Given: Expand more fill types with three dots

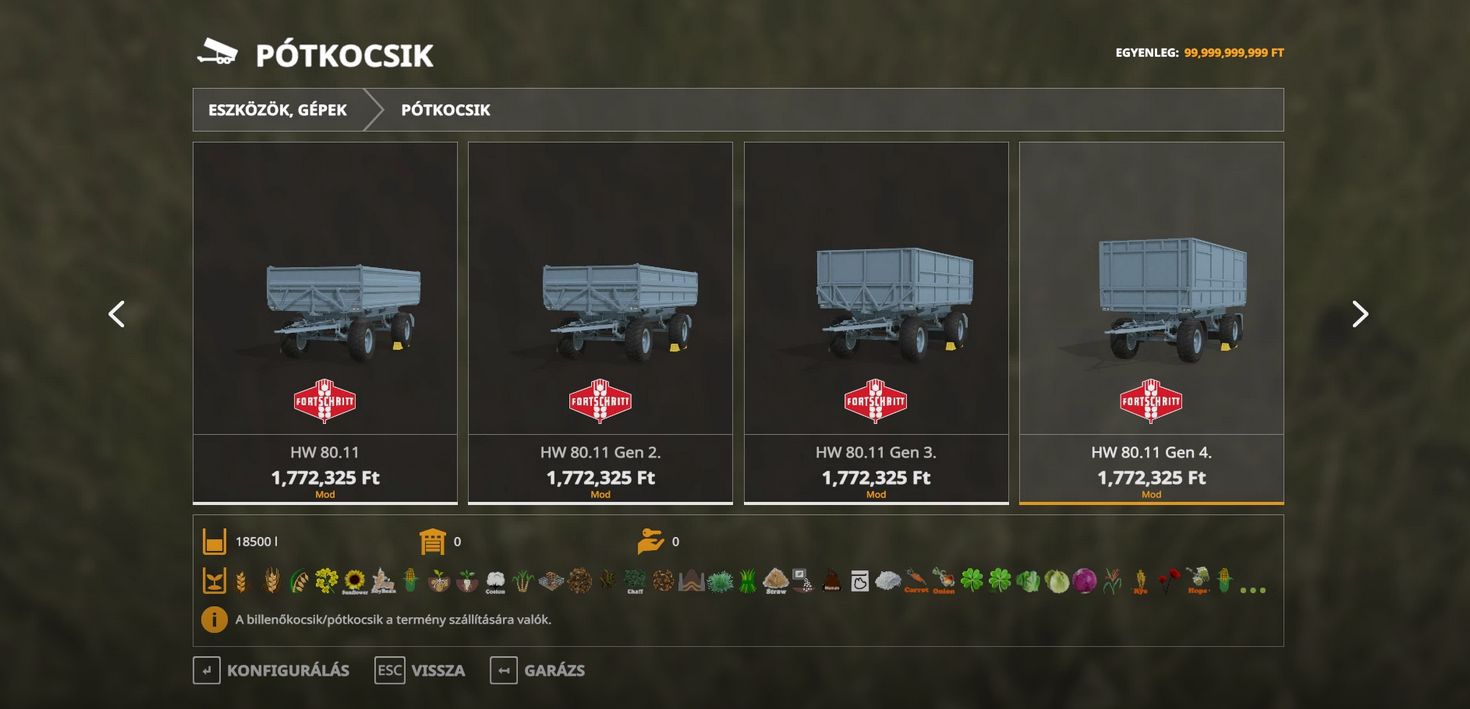Looking at the screenshot, I should pyautogui.click(x=1253, y=590).
